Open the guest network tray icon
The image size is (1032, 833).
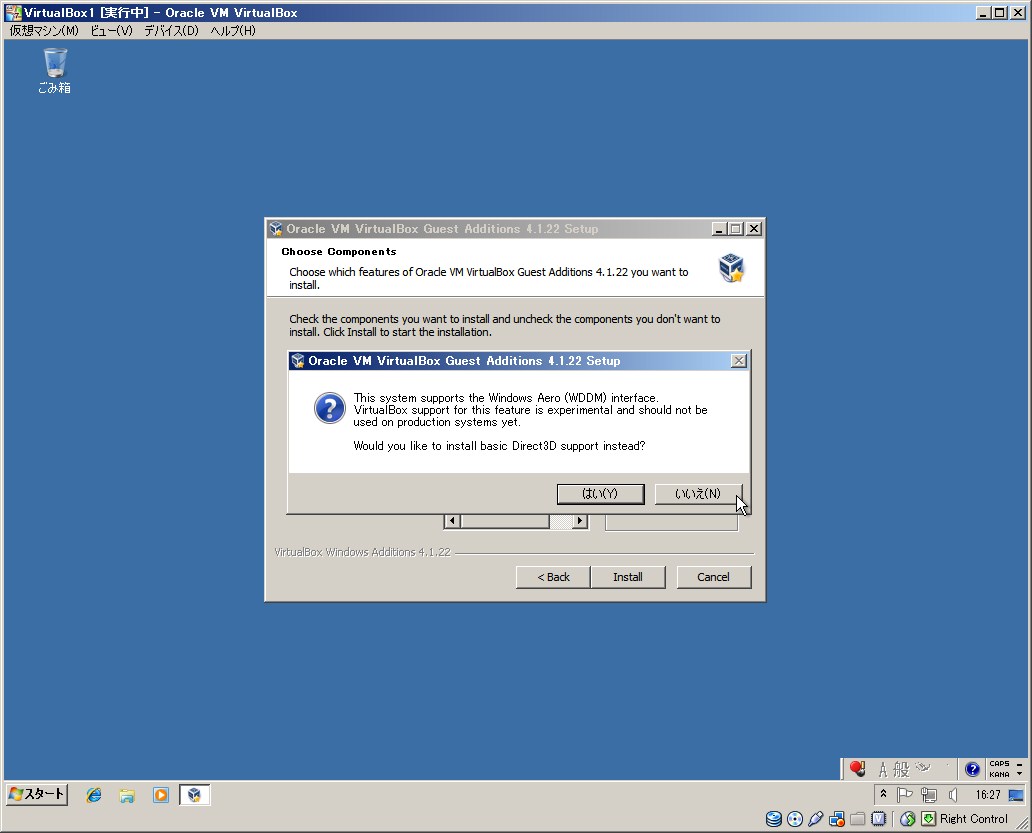929,795
